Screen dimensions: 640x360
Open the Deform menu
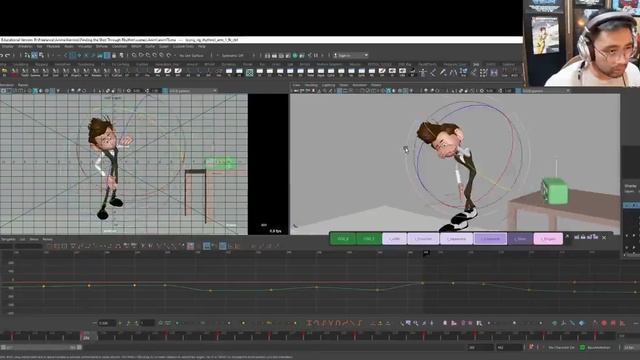102,47
